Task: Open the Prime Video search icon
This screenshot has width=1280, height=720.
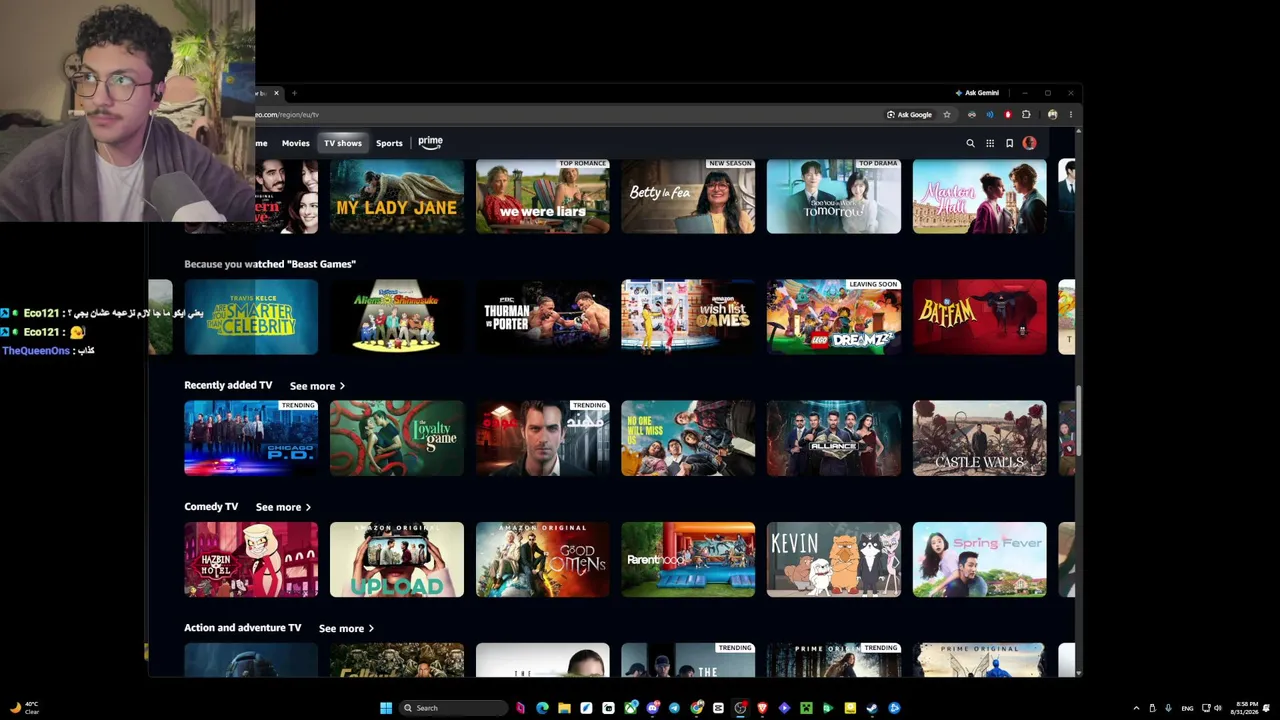Action: [x=970, y=143]
